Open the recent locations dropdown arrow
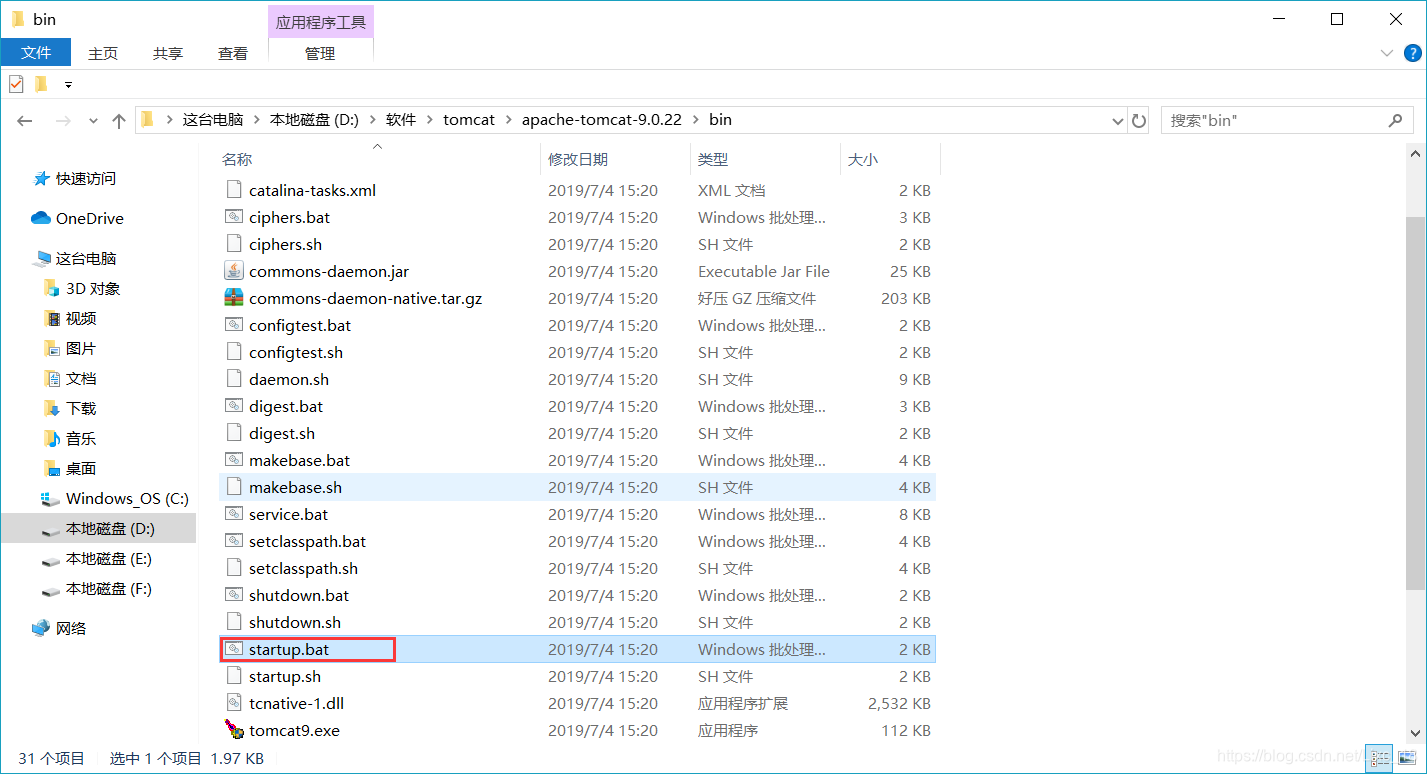Screen dimensions: 1427x774 [x=93, y=120]
